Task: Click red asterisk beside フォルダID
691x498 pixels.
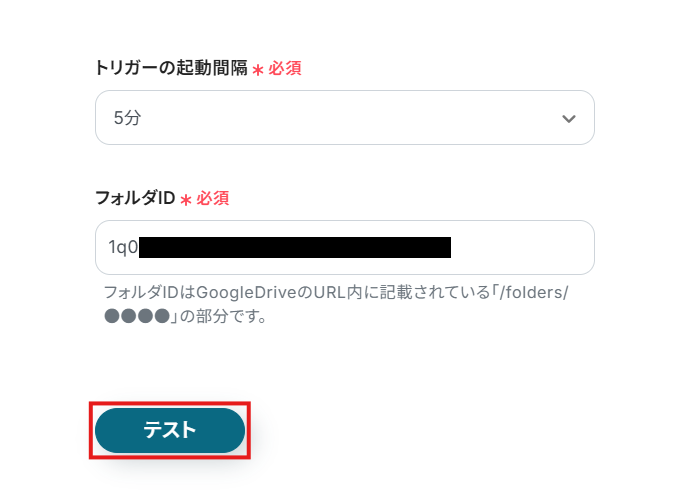Action: tap(186, 200)
